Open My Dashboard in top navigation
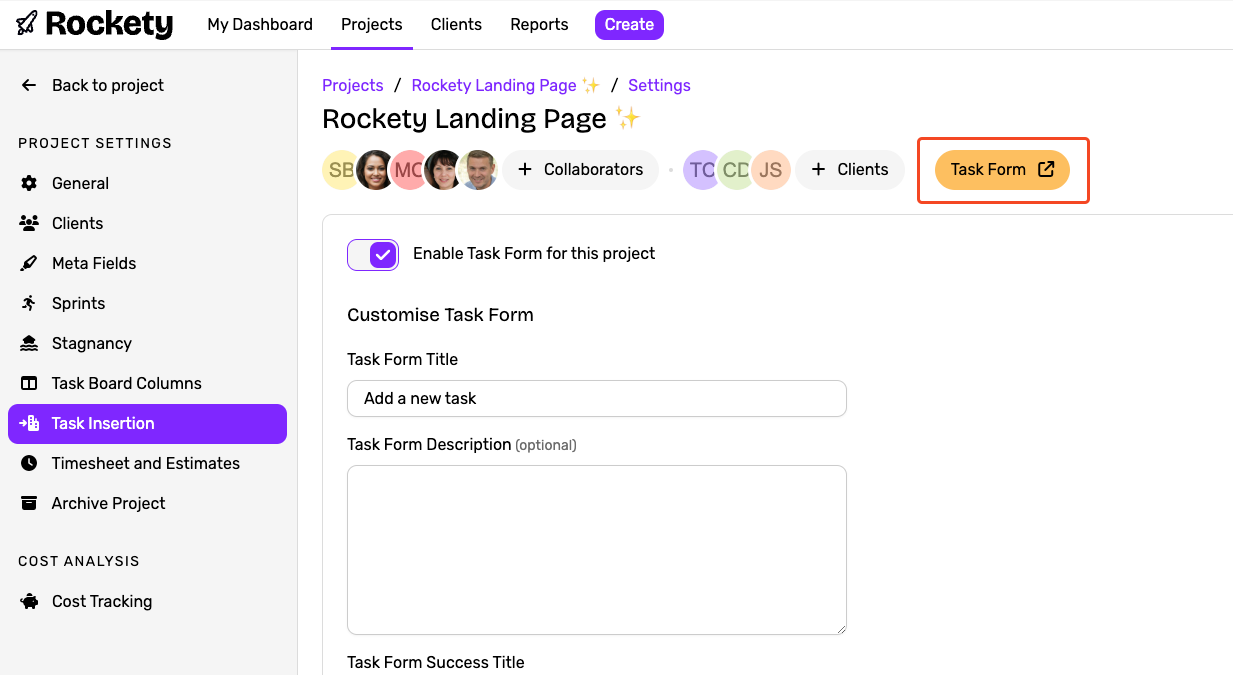Screen dimensions: 1233x675 (x=260, y=24)
